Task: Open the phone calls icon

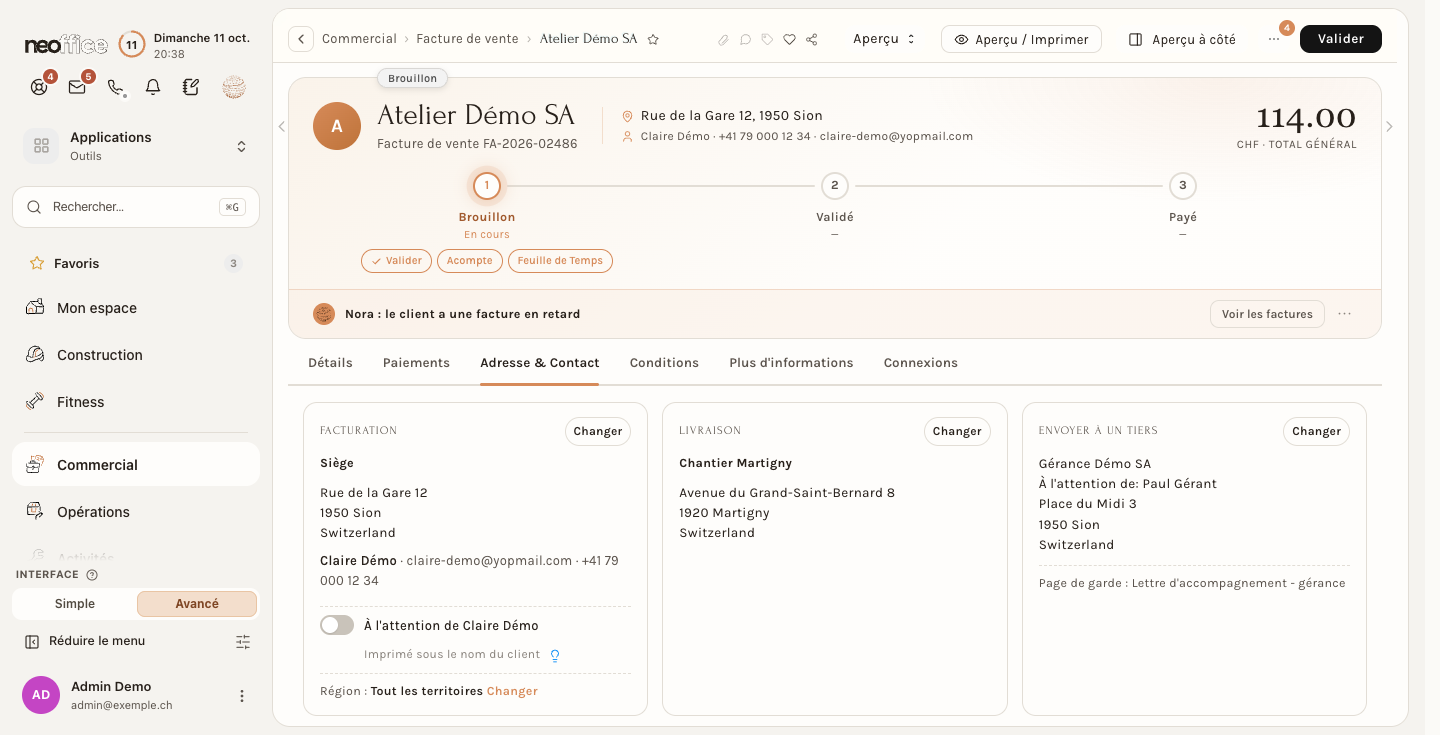Action: tap(115, 87)
